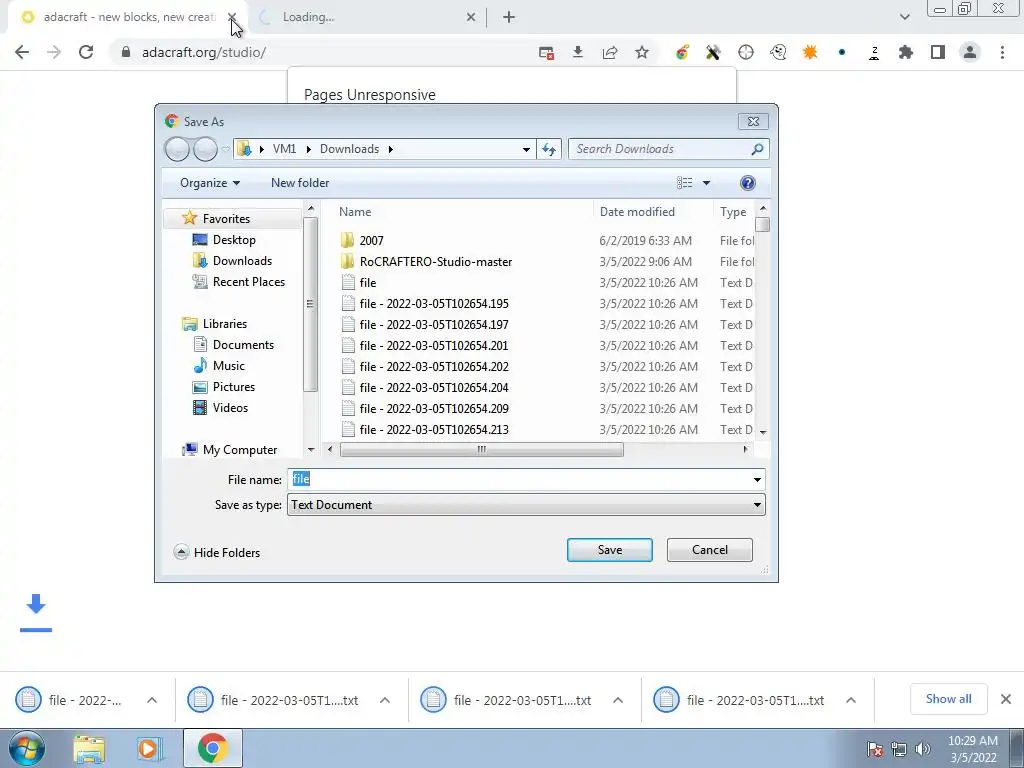Expand options for first downloaded file chip

(x=152, y=700)
